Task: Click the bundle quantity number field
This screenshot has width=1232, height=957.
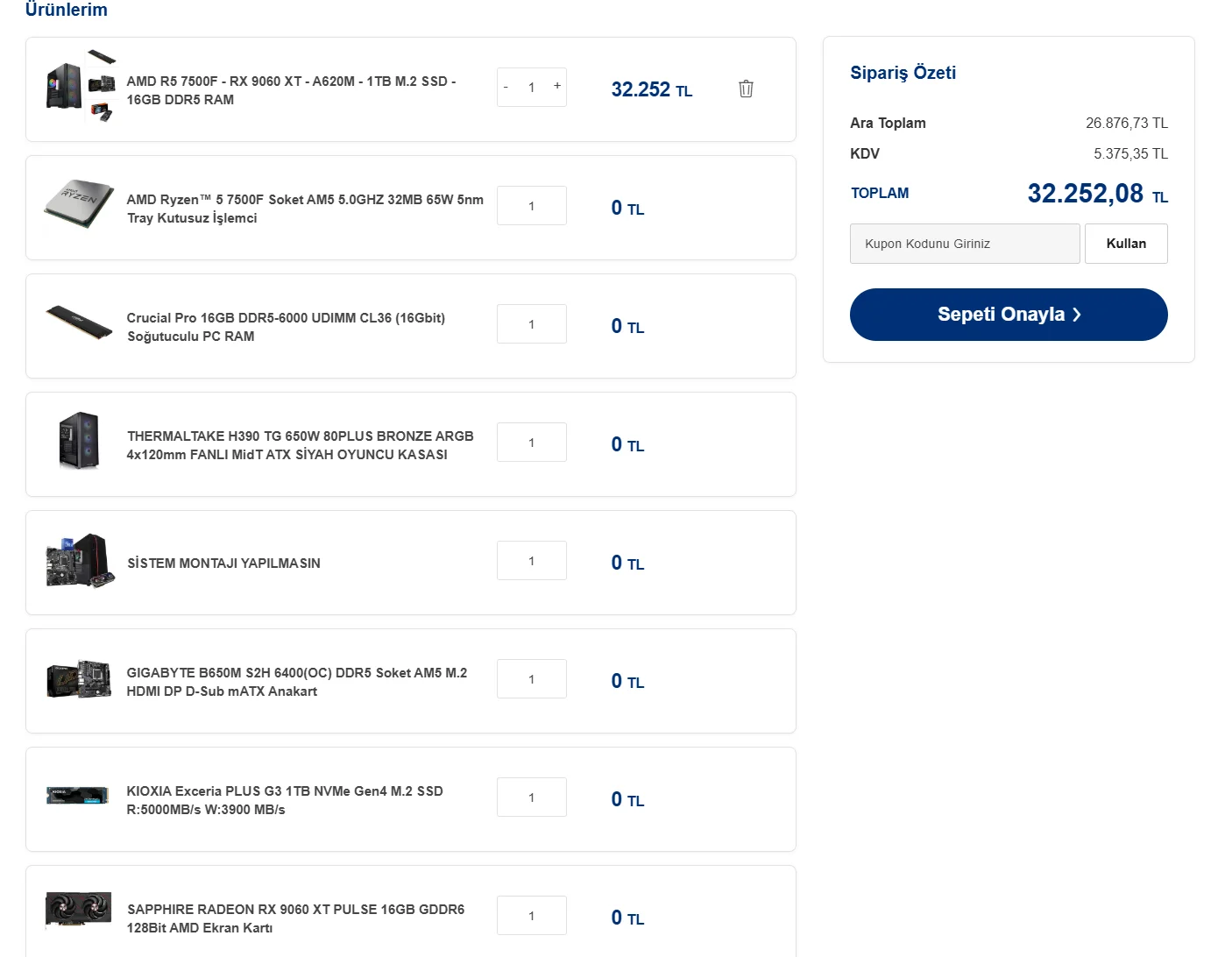Action: 531,88
